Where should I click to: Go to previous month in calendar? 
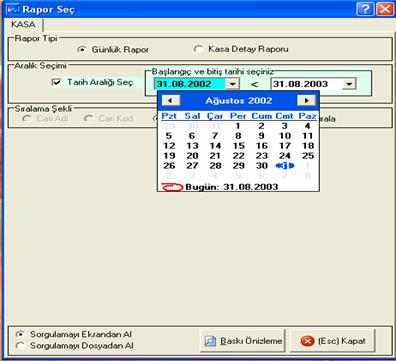[x=171, y=100]
